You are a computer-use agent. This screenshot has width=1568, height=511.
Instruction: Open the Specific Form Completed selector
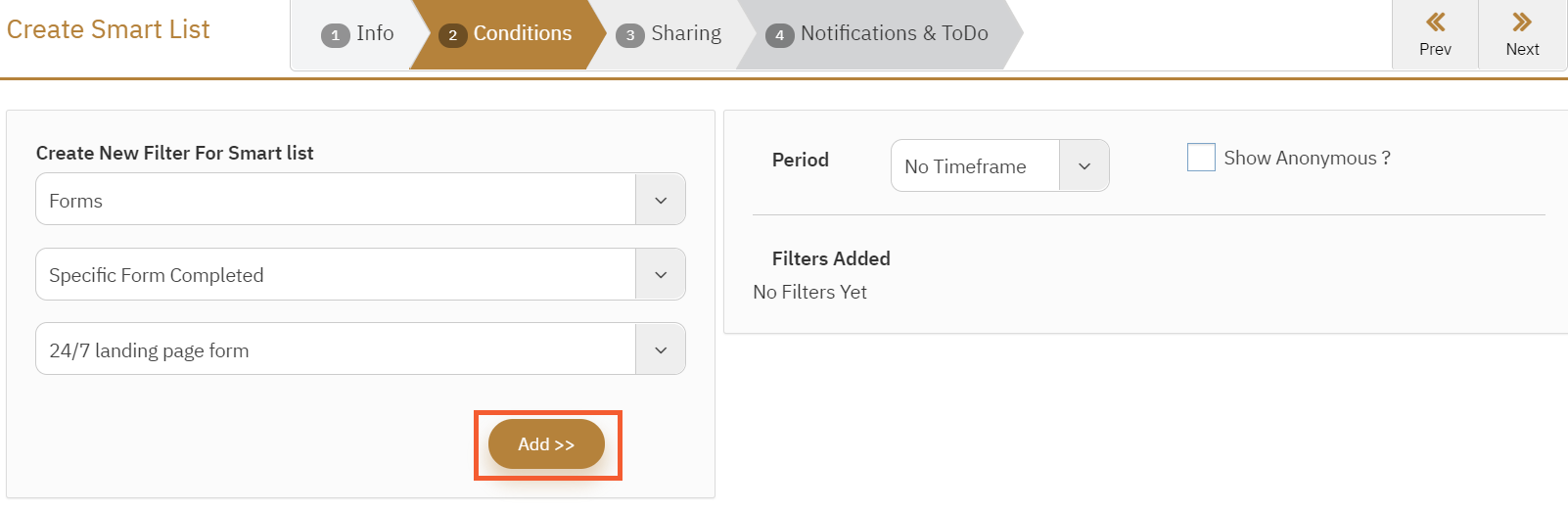[x=335, y=275]
